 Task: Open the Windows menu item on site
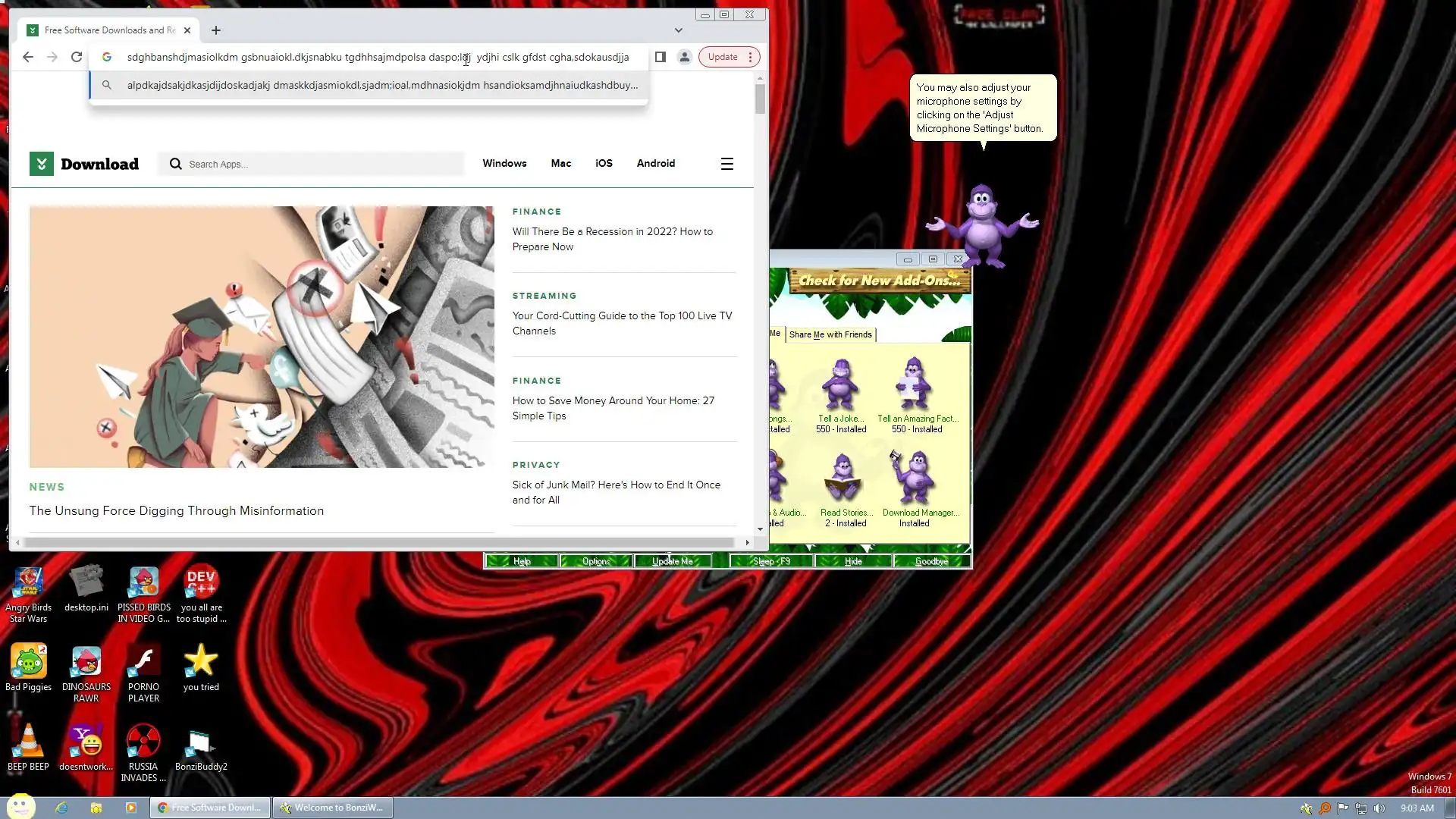pyautogui.click(x=504, y=164)
